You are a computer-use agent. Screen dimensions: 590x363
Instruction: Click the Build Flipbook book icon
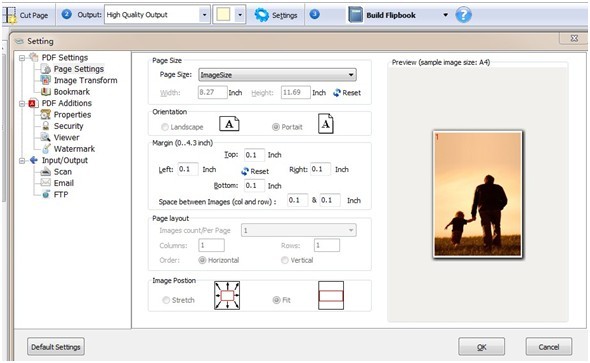[355, 15]
